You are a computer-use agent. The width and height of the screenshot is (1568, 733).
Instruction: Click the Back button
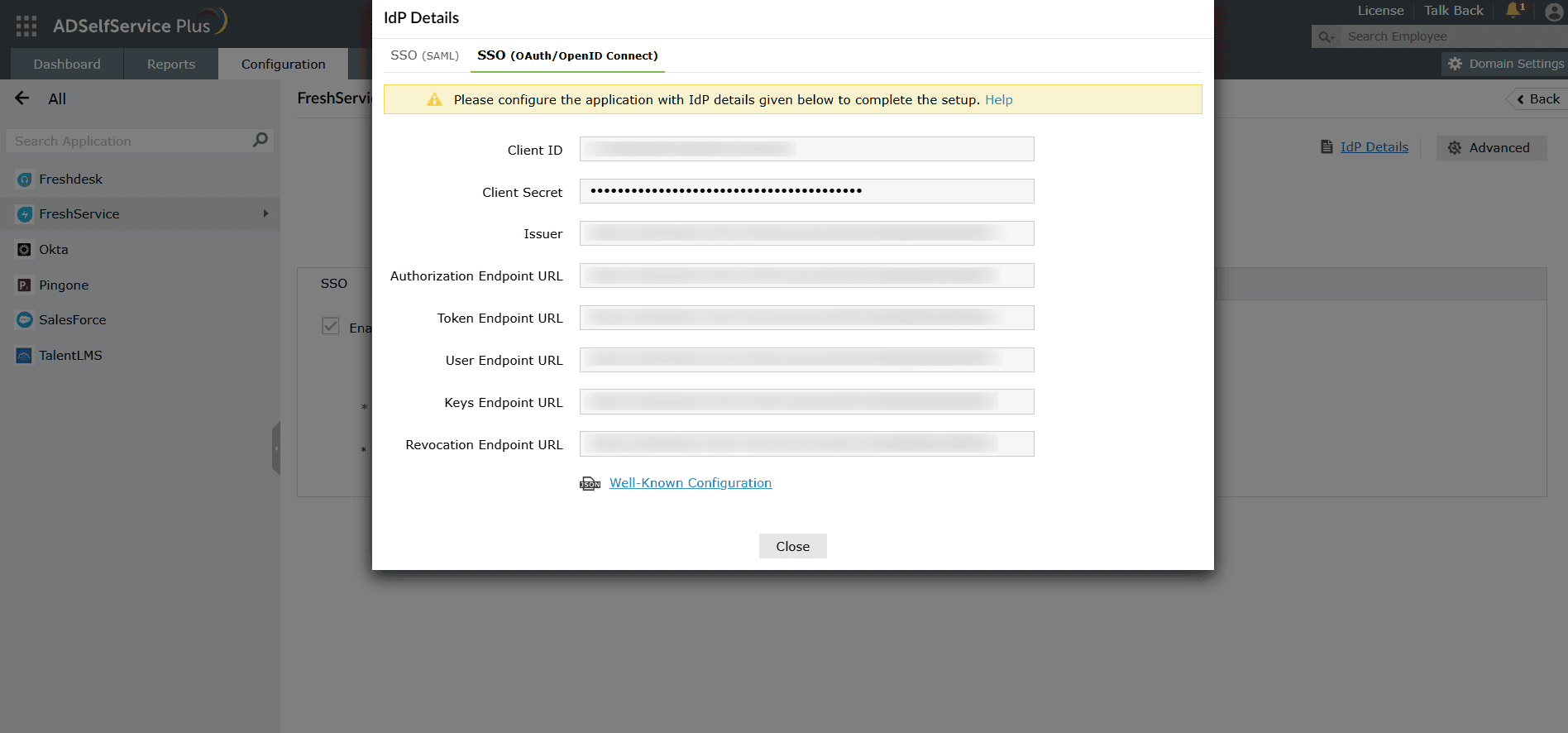tap(1537, 99)
